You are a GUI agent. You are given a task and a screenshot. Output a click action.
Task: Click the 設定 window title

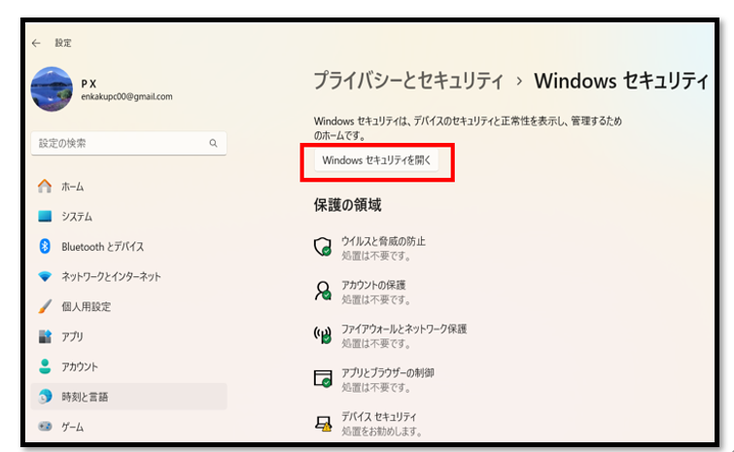pos(63,43)
